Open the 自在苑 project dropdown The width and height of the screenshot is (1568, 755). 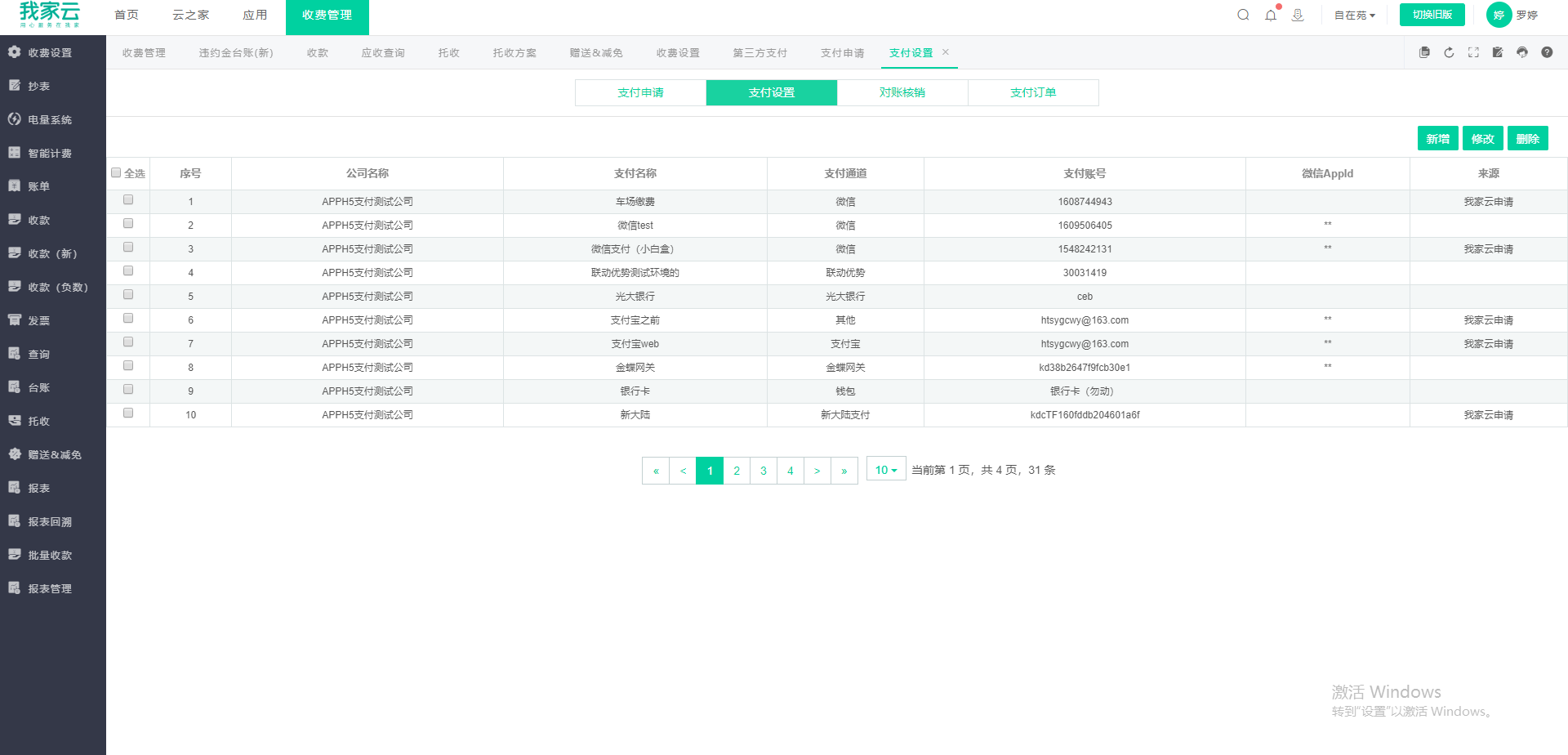click(x=1355, y=16)
